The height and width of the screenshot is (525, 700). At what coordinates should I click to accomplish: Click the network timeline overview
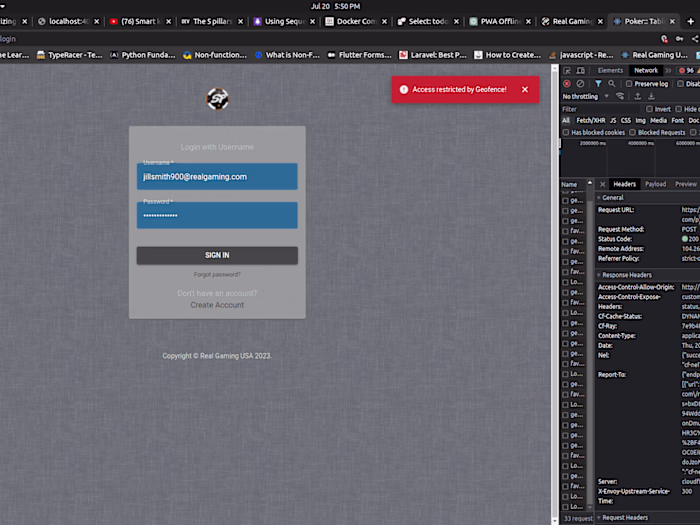click(x=630, y=158)
